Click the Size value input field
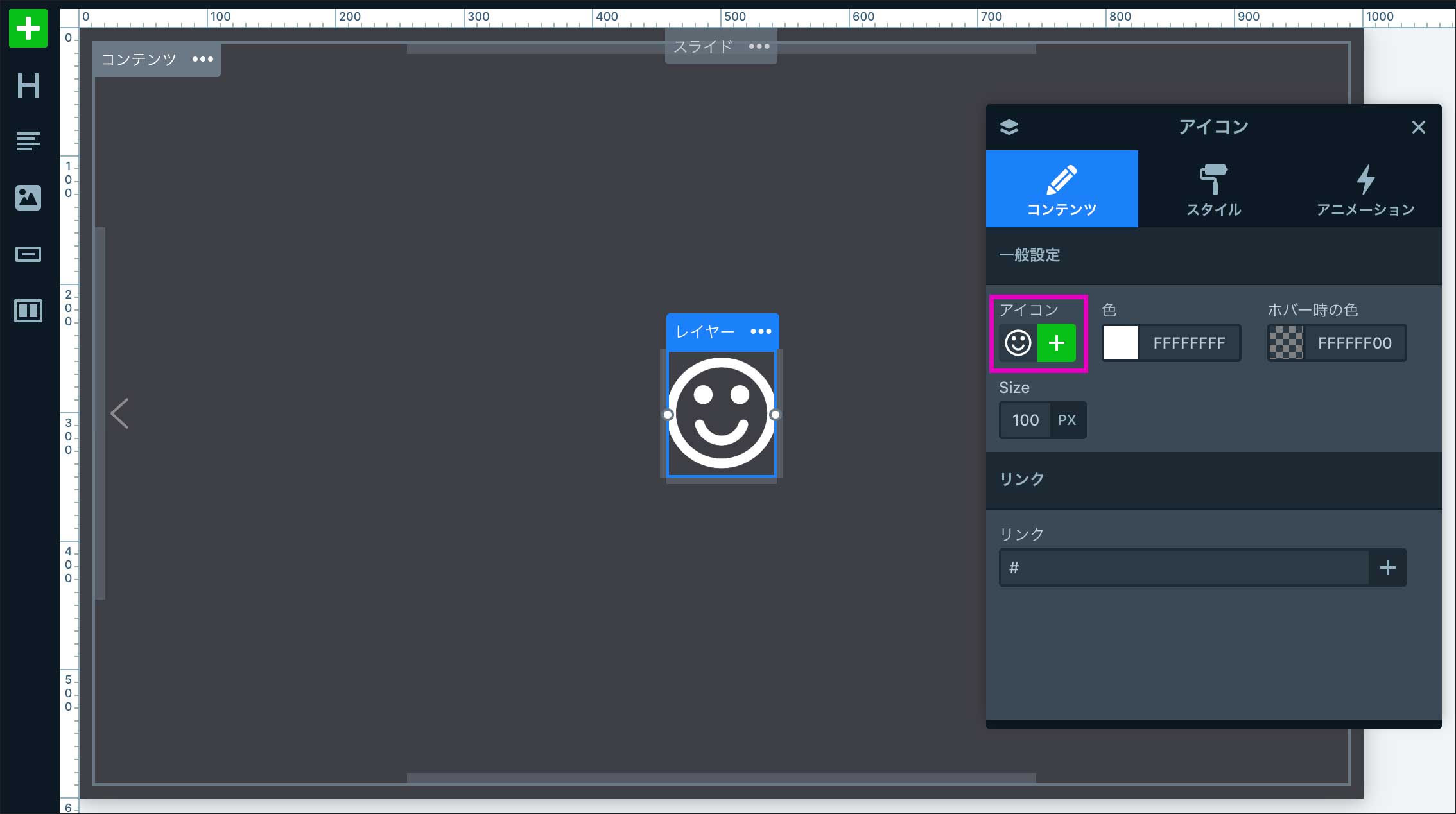 click(1025, 420)
